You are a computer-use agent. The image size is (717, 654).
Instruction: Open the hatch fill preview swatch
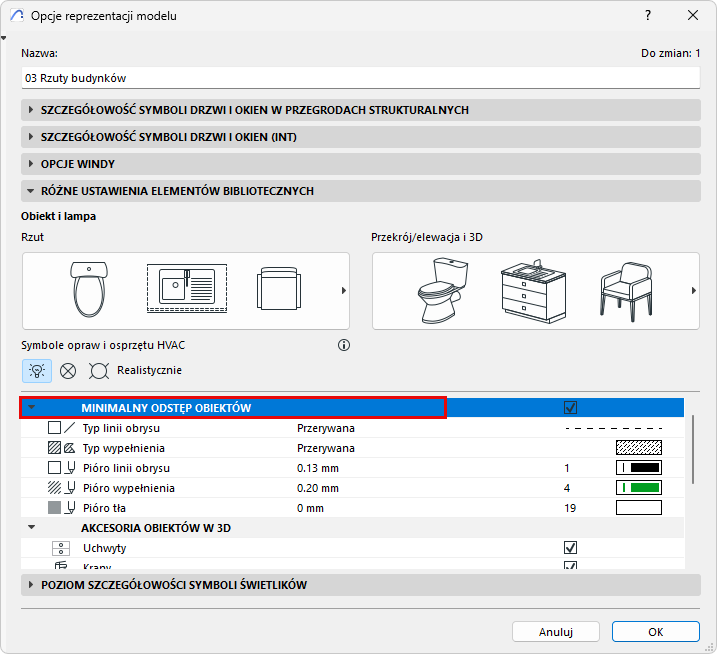[639, 448]
